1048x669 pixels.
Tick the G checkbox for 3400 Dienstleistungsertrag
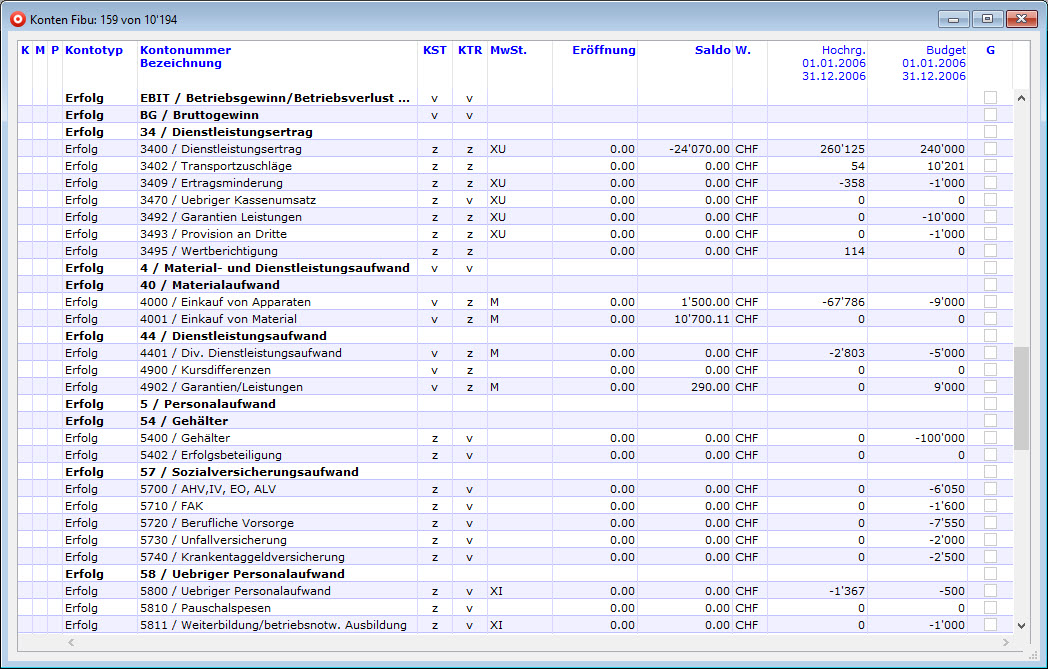click(990, 149)
